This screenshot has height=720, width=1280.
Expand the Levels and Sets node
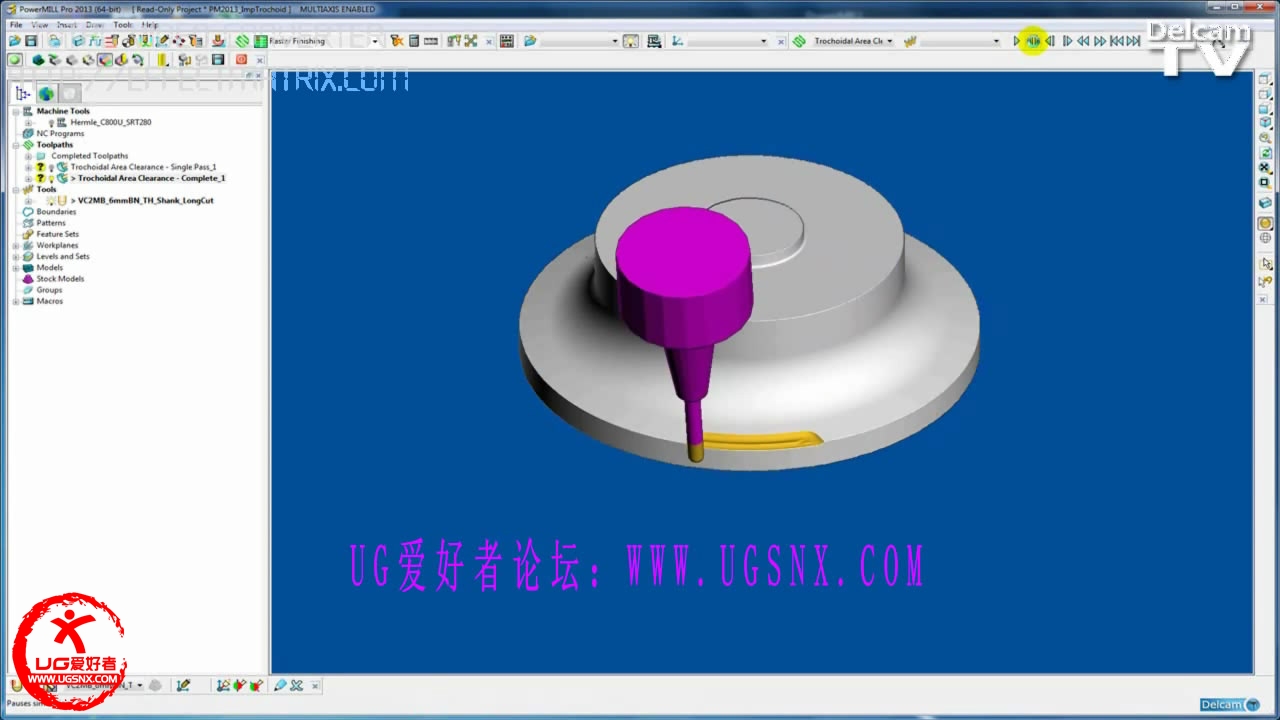16,256
